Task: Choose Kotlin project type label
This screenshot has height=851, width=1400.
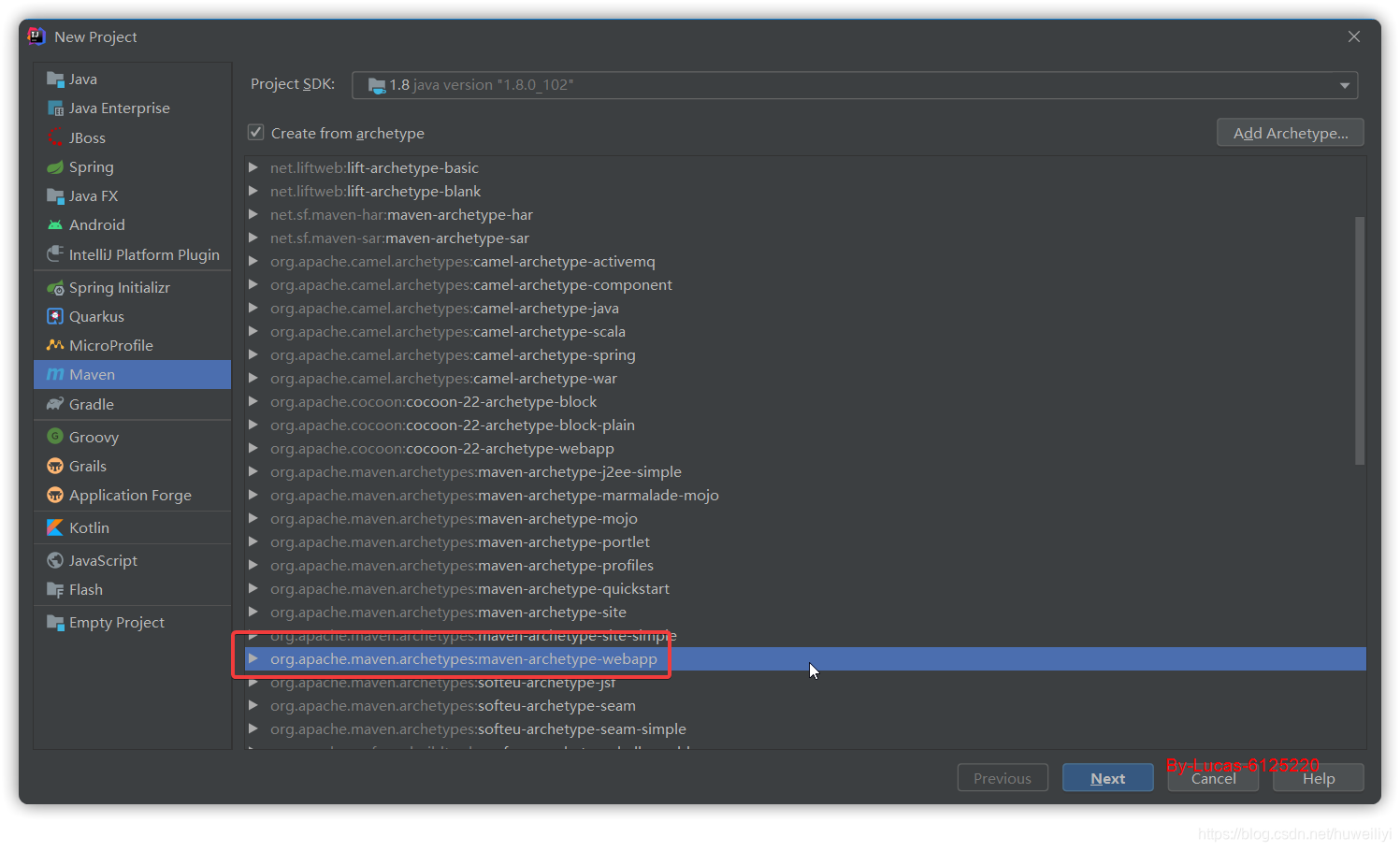Action: coord(89,527)
